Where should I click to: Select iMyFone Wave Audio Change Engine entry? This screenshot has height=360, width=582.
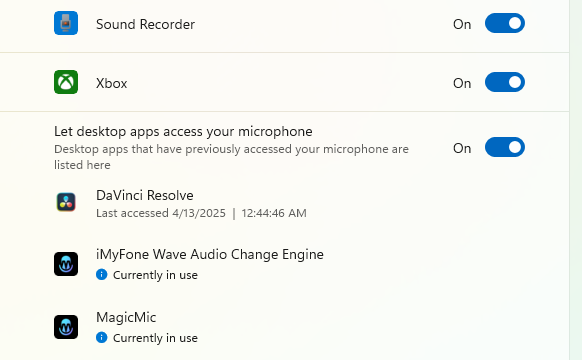point(210,255)
